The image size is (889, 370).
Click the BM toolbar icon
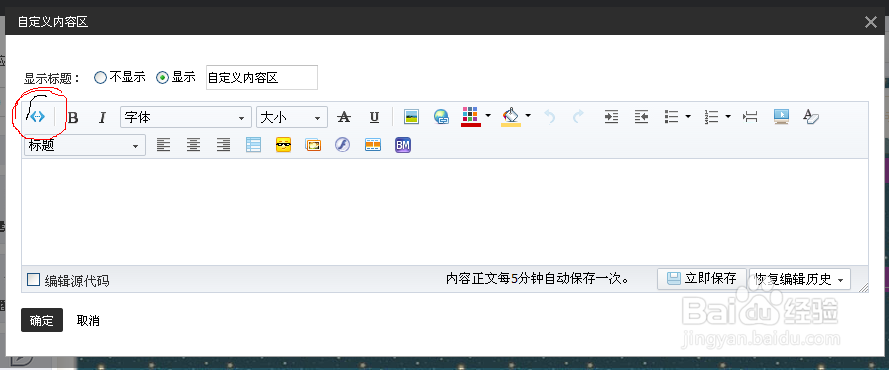tap(403, 145)
